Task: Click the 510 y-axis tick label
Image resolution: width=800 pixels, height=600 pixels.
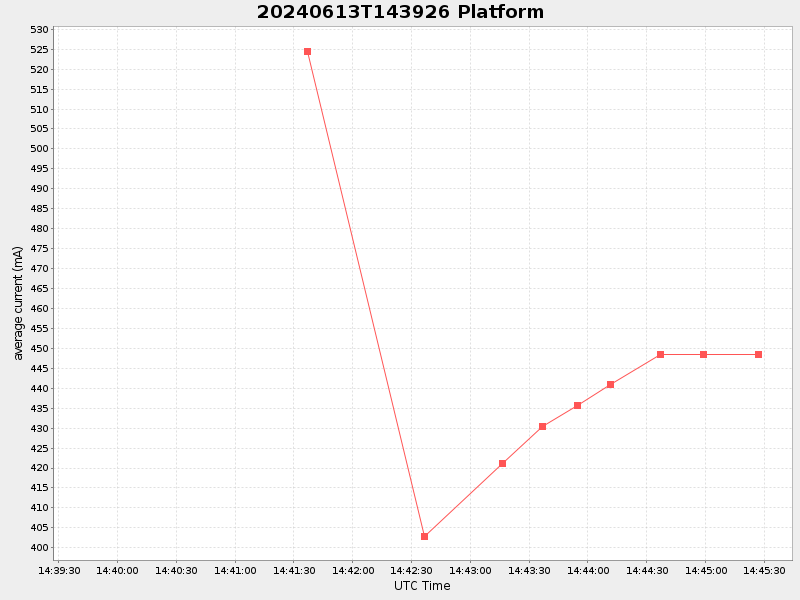Action: point(39,109)
